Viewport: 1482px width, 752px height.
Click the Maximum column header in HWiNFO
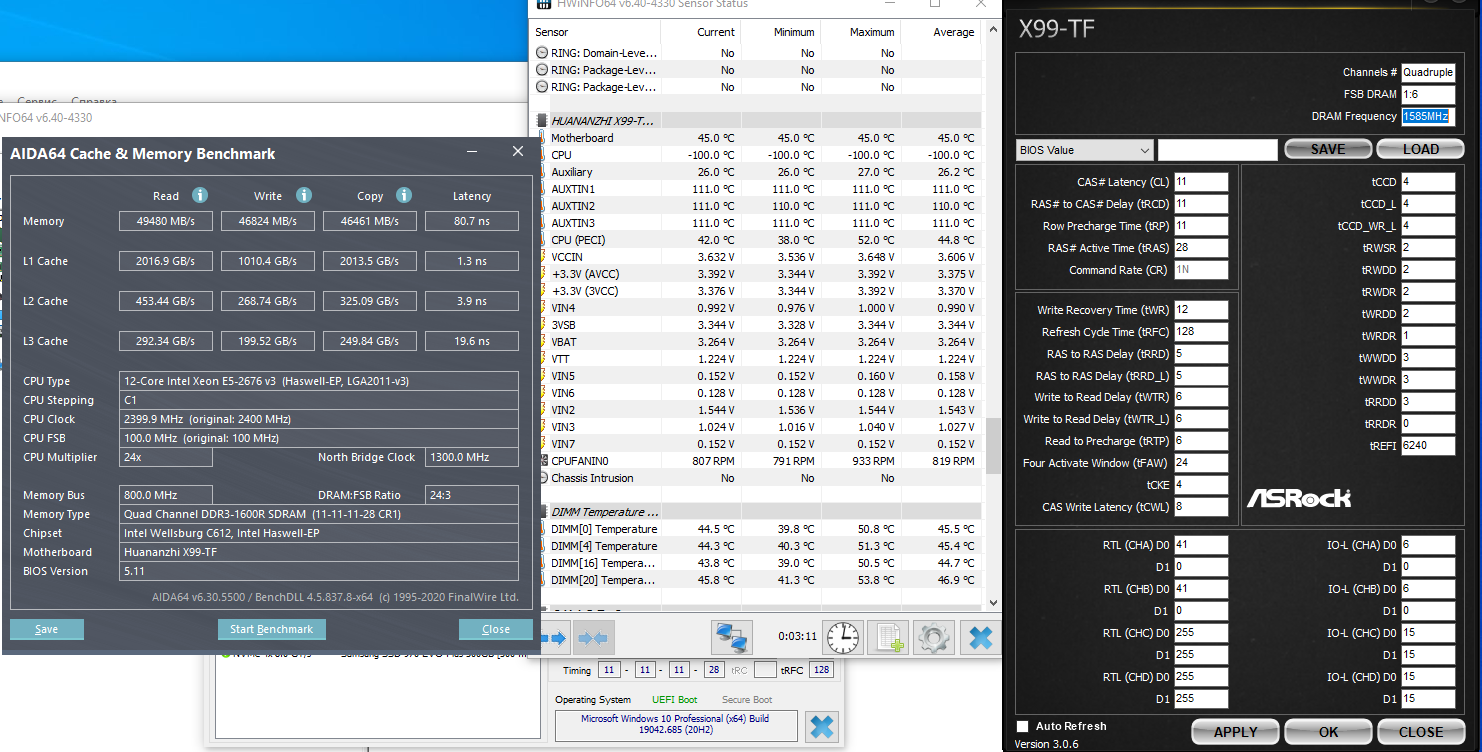click(x=872, y=32)
